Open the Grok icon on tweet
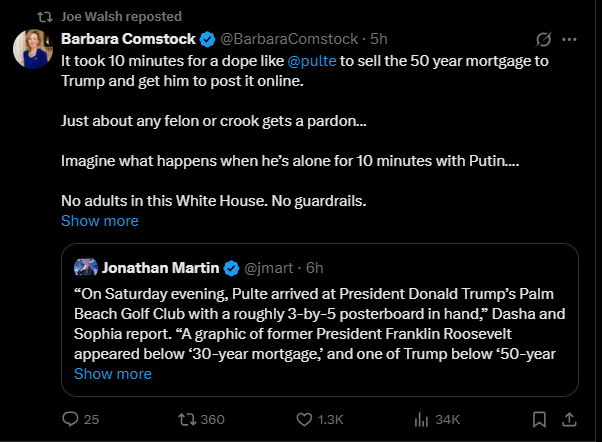 (544, 41)
